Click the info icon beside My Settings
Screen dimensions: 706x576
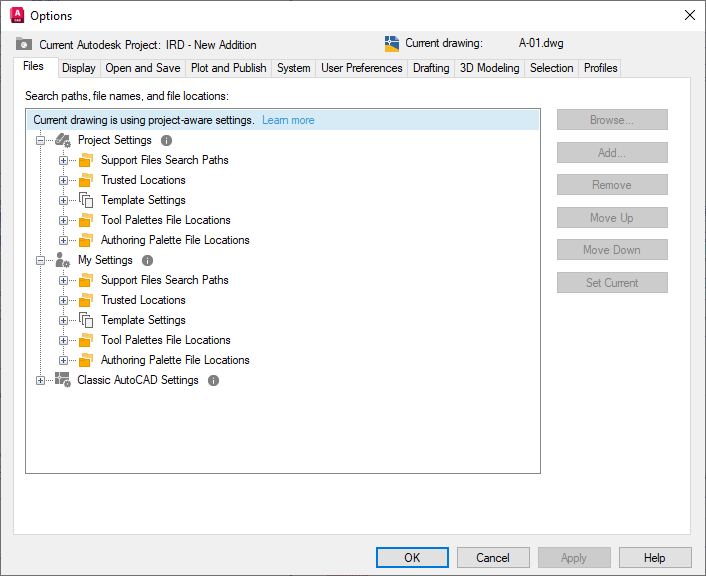pos(147,260)
